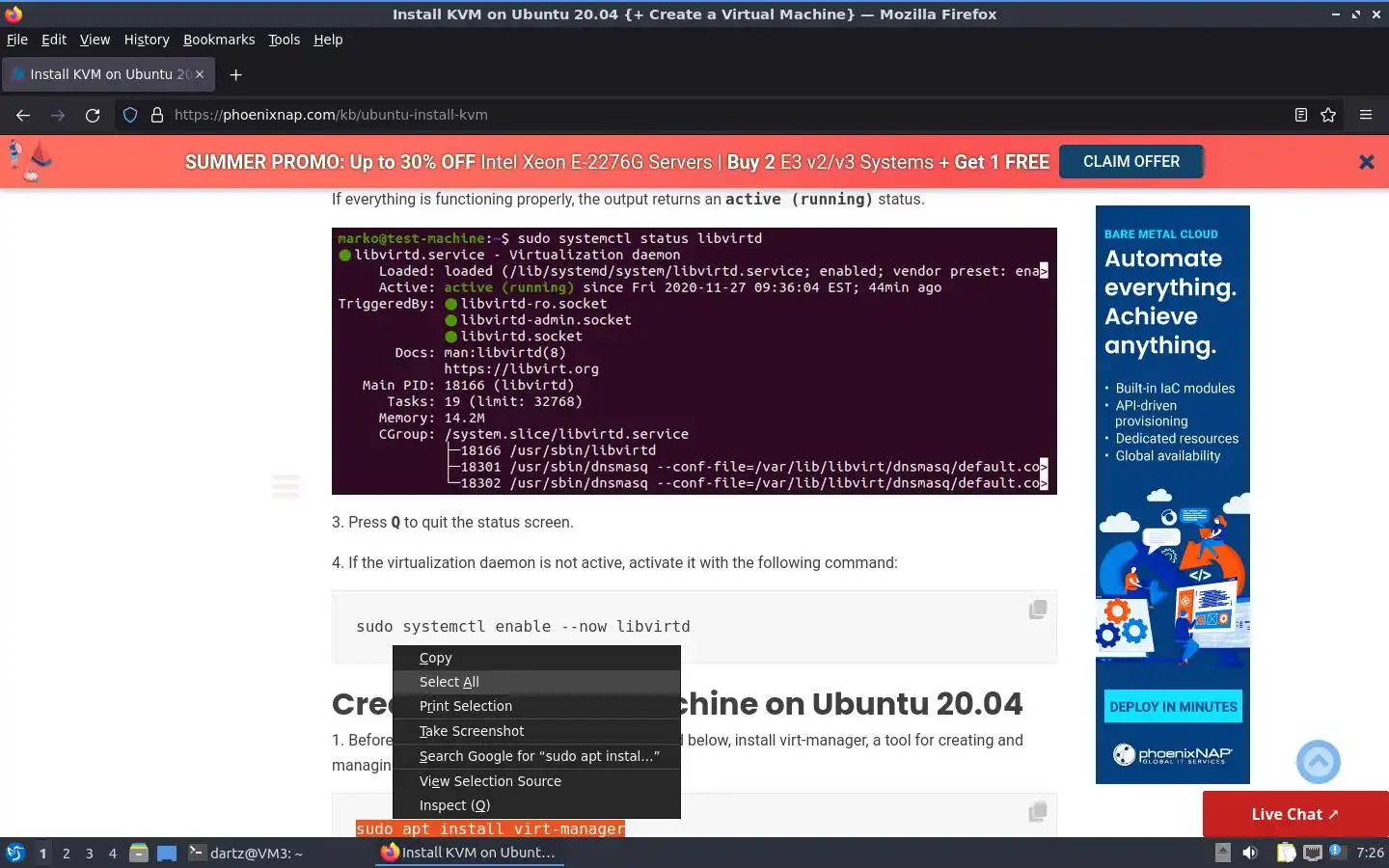Open the clipboard manager tray icon
The height and width of the screenshot is (868, 1389).
[x=1287, y=853]
